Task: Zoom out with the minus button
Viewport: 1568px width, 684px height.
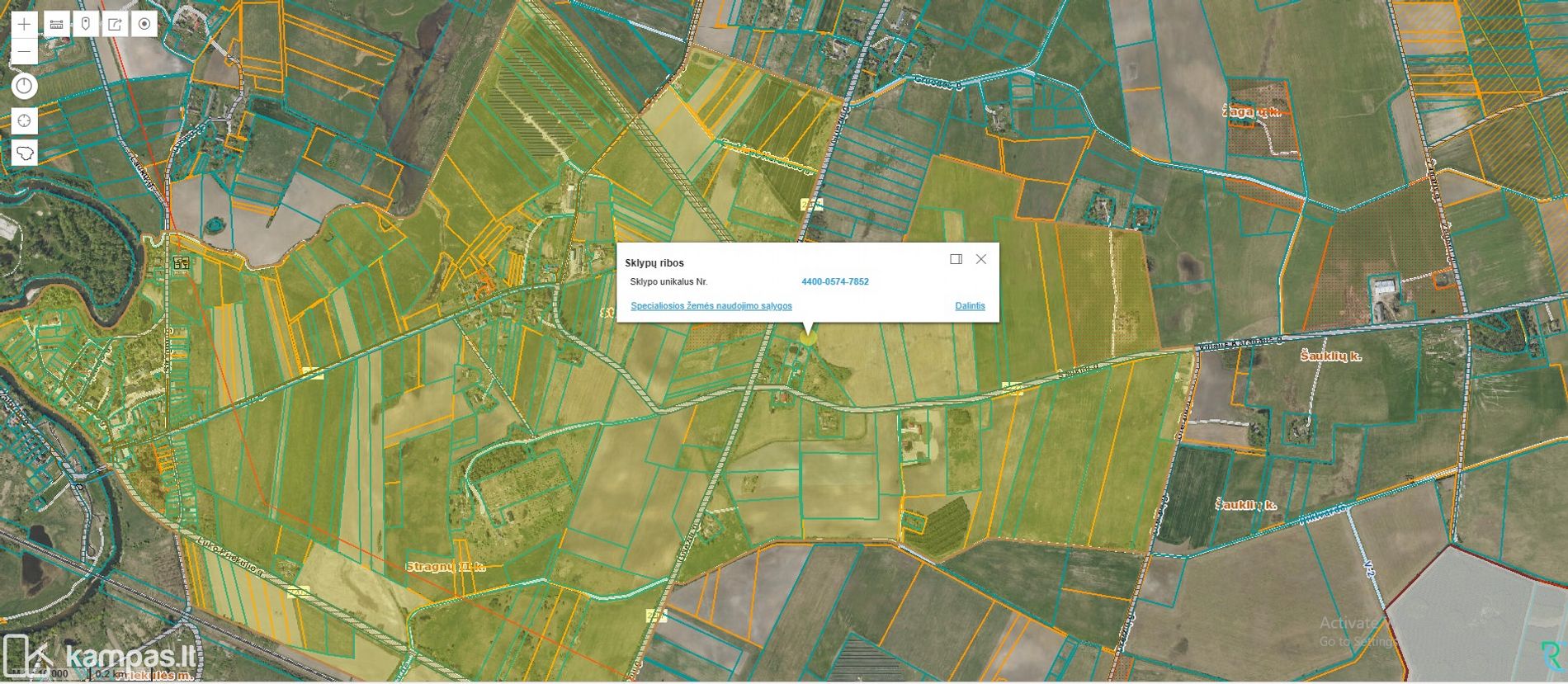Action: (x=24, y=52)
